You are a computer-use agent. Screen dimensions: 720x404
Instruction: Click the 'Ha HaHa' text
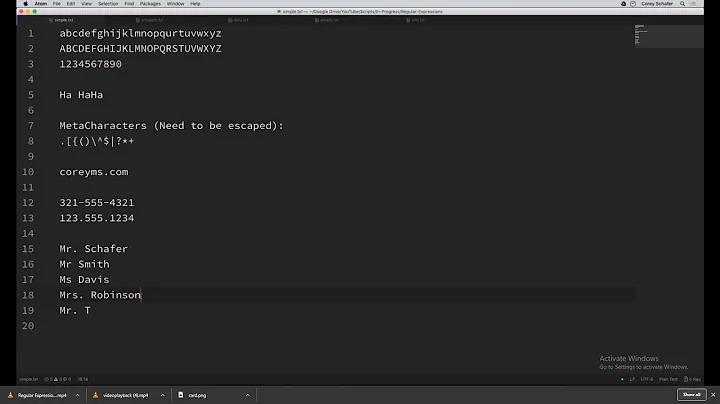coord(81,95)
